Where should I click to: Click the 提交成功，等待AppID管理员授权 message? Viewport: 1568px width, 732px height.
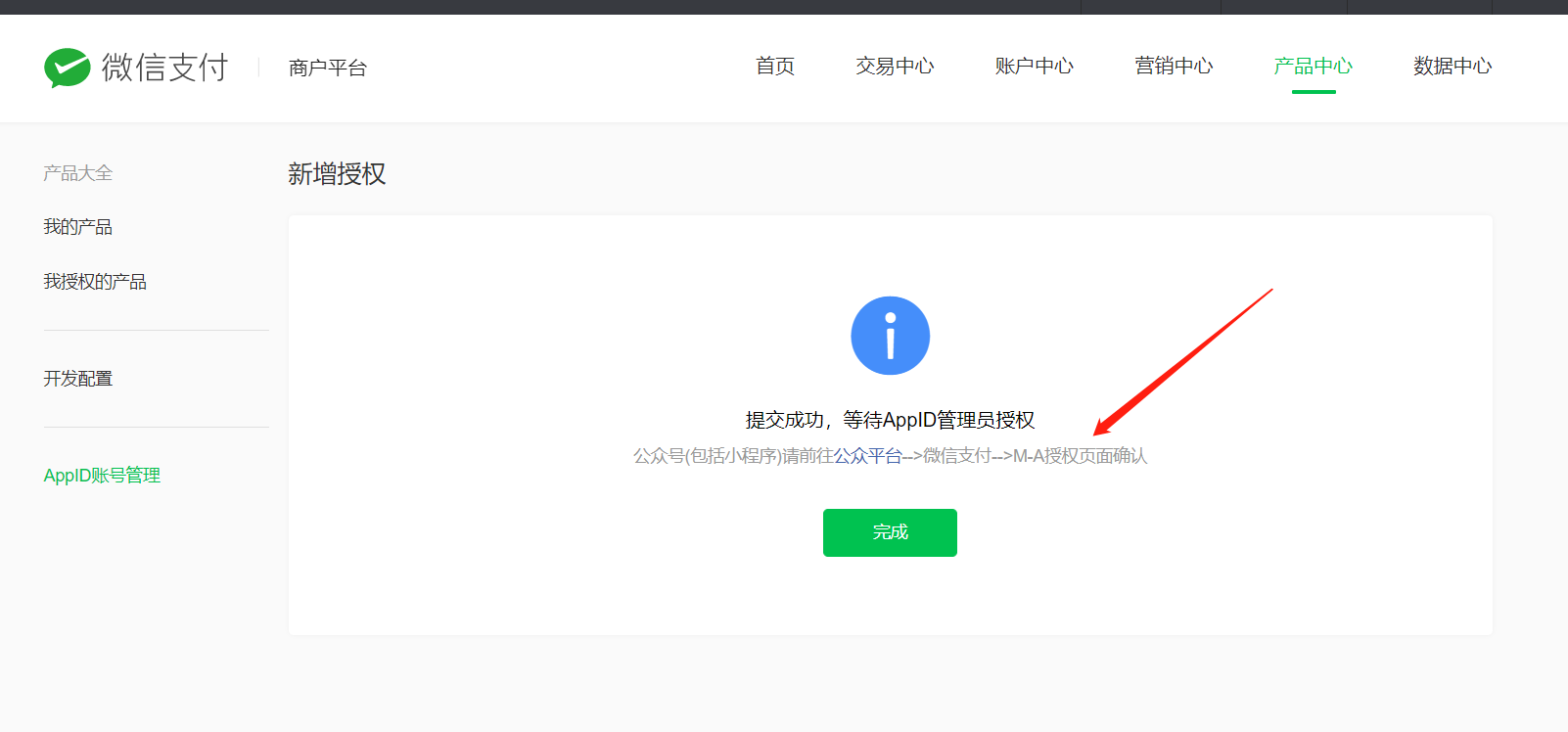(x=890, y=420)
